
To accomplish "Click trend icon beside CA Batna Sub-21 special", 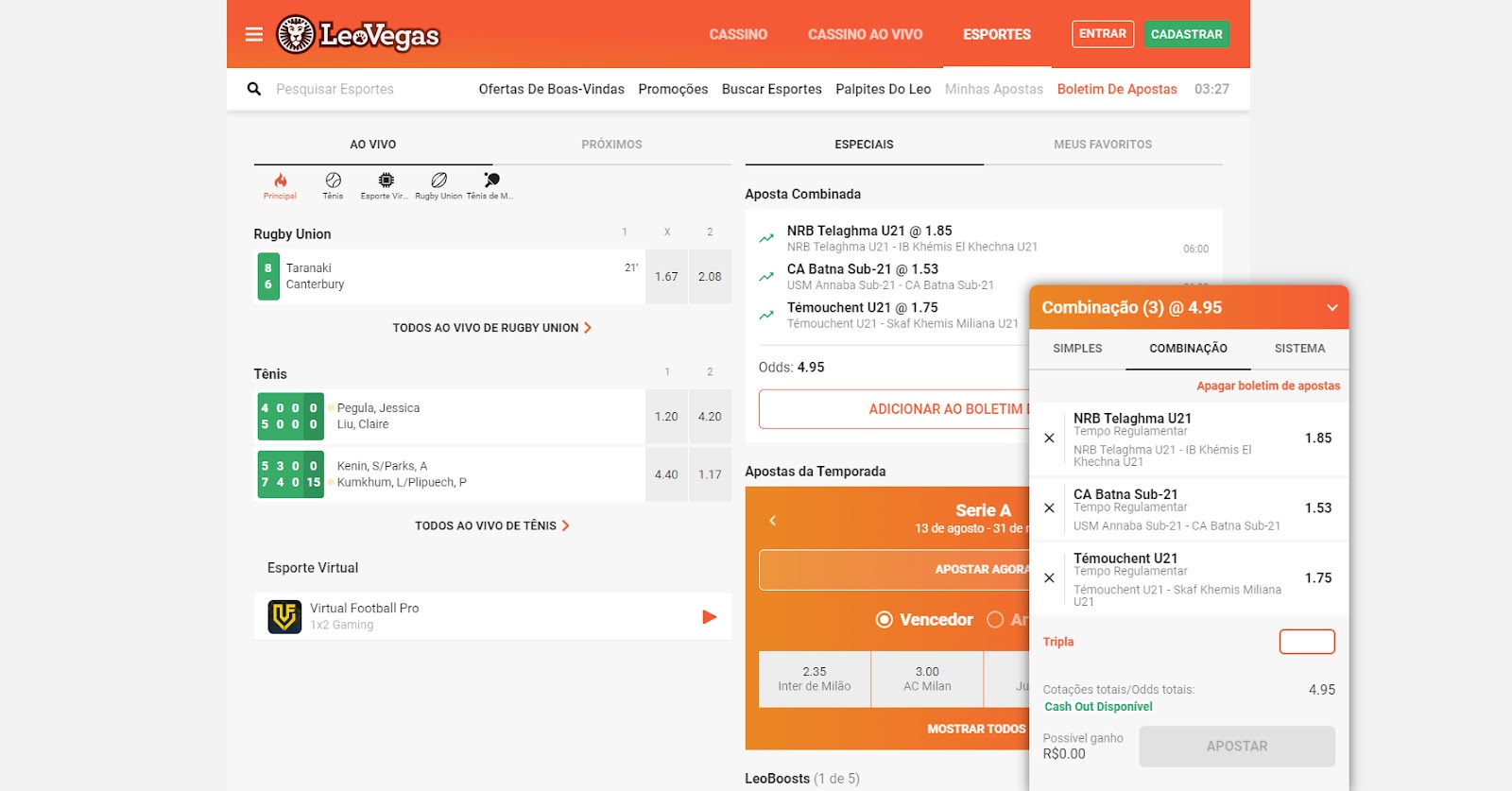I will (x=766, y=277).
